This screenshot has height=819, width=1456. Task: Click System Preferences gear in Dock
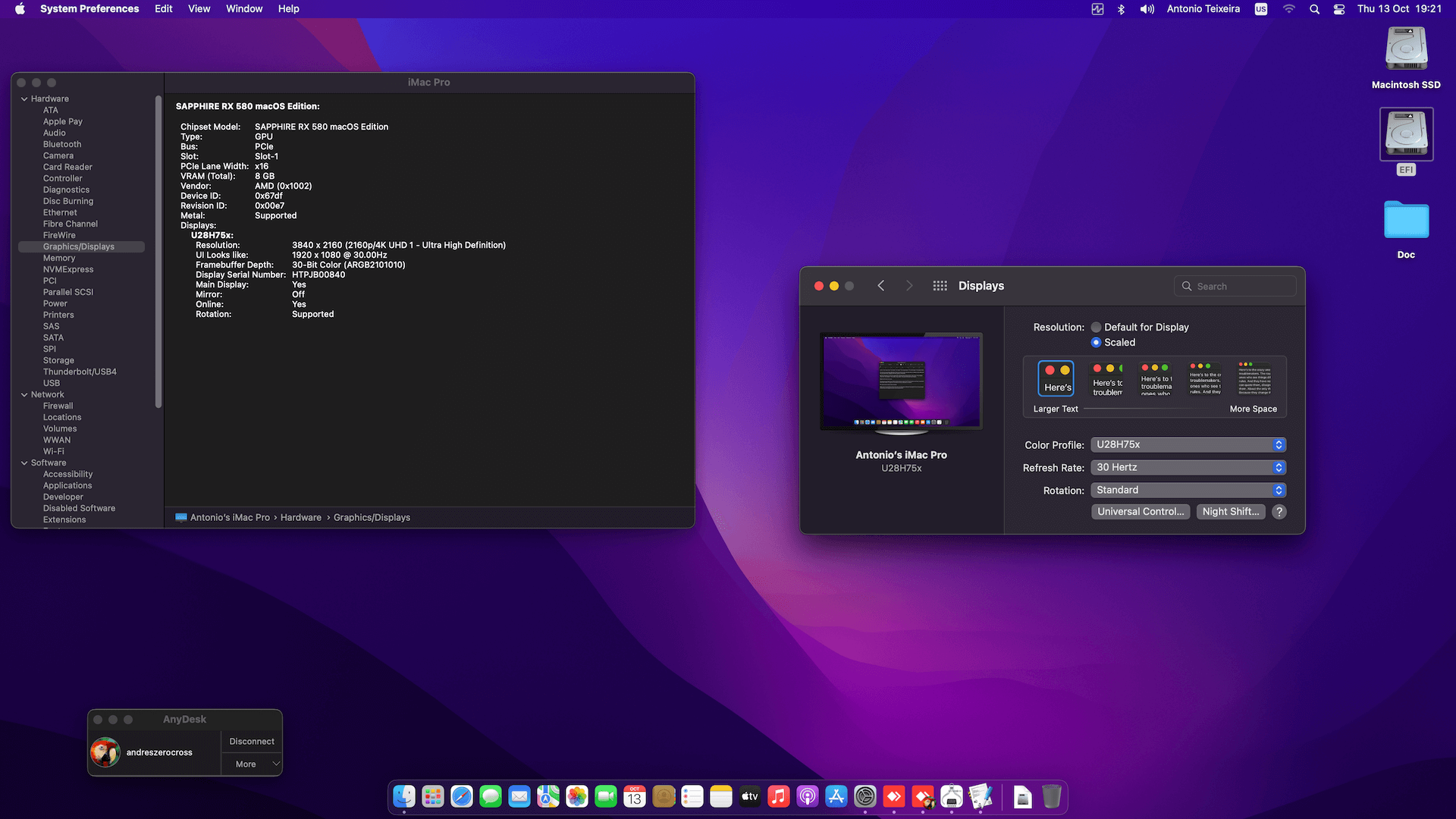pyautogui.click(x=865, y=796)
